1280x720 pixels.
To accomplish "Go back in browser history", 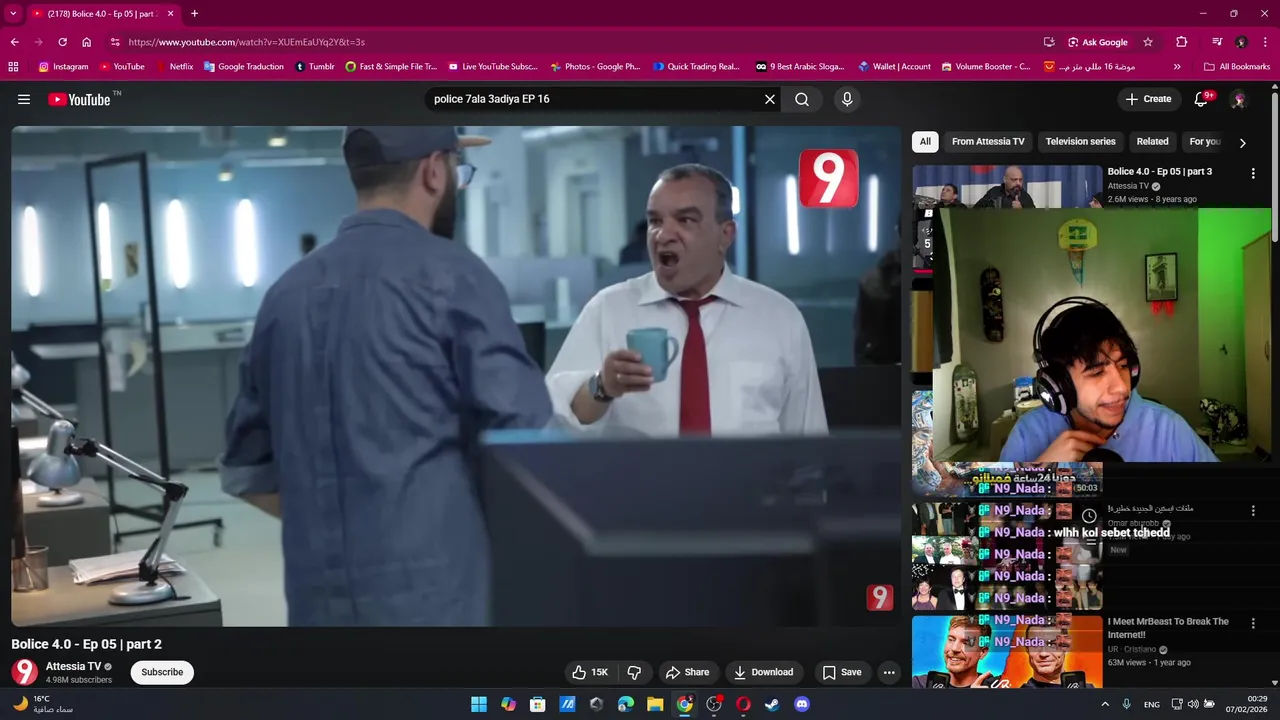I will 14,42.
